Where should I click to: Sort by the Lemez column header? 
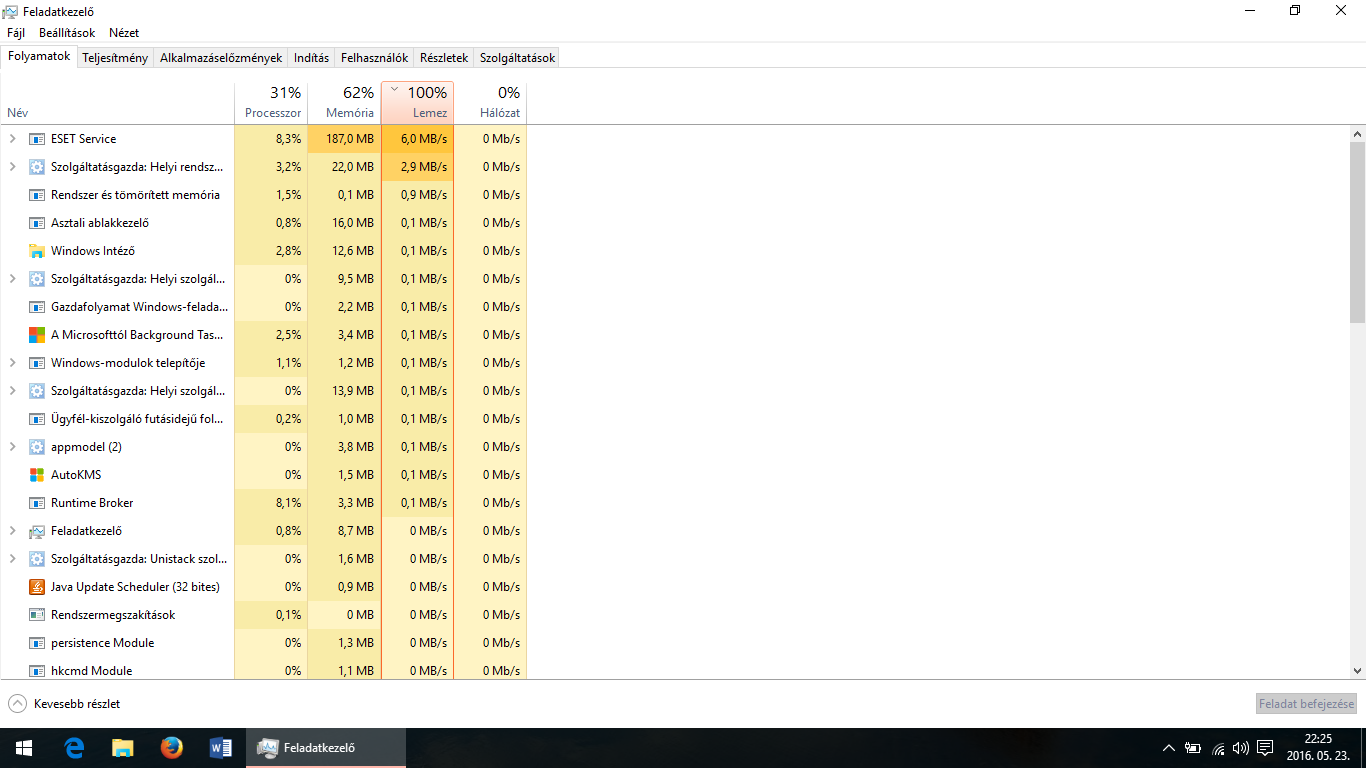(x=417, y=103)
